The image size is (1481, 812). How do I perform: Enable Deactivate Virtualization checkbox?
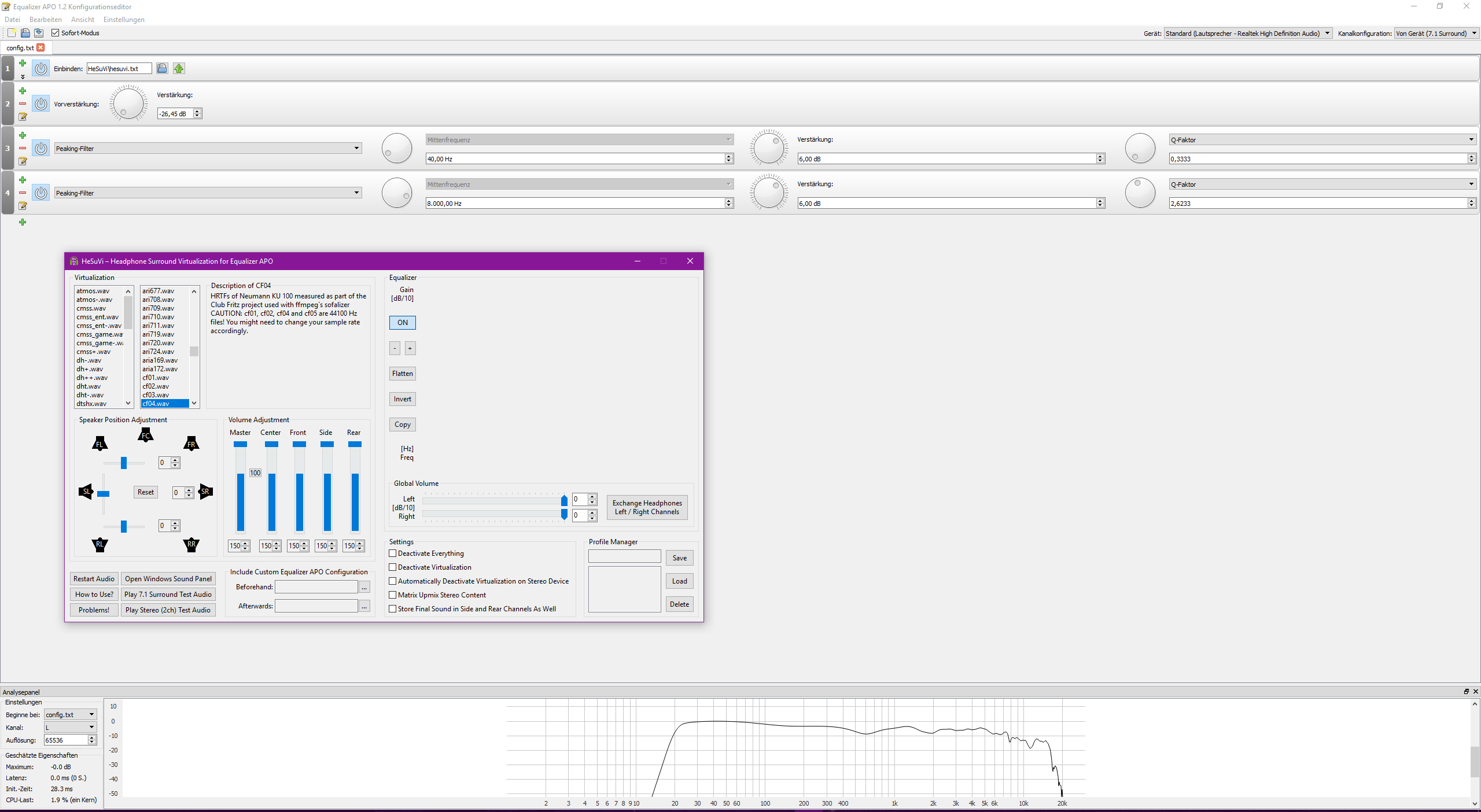click(393, 567)
